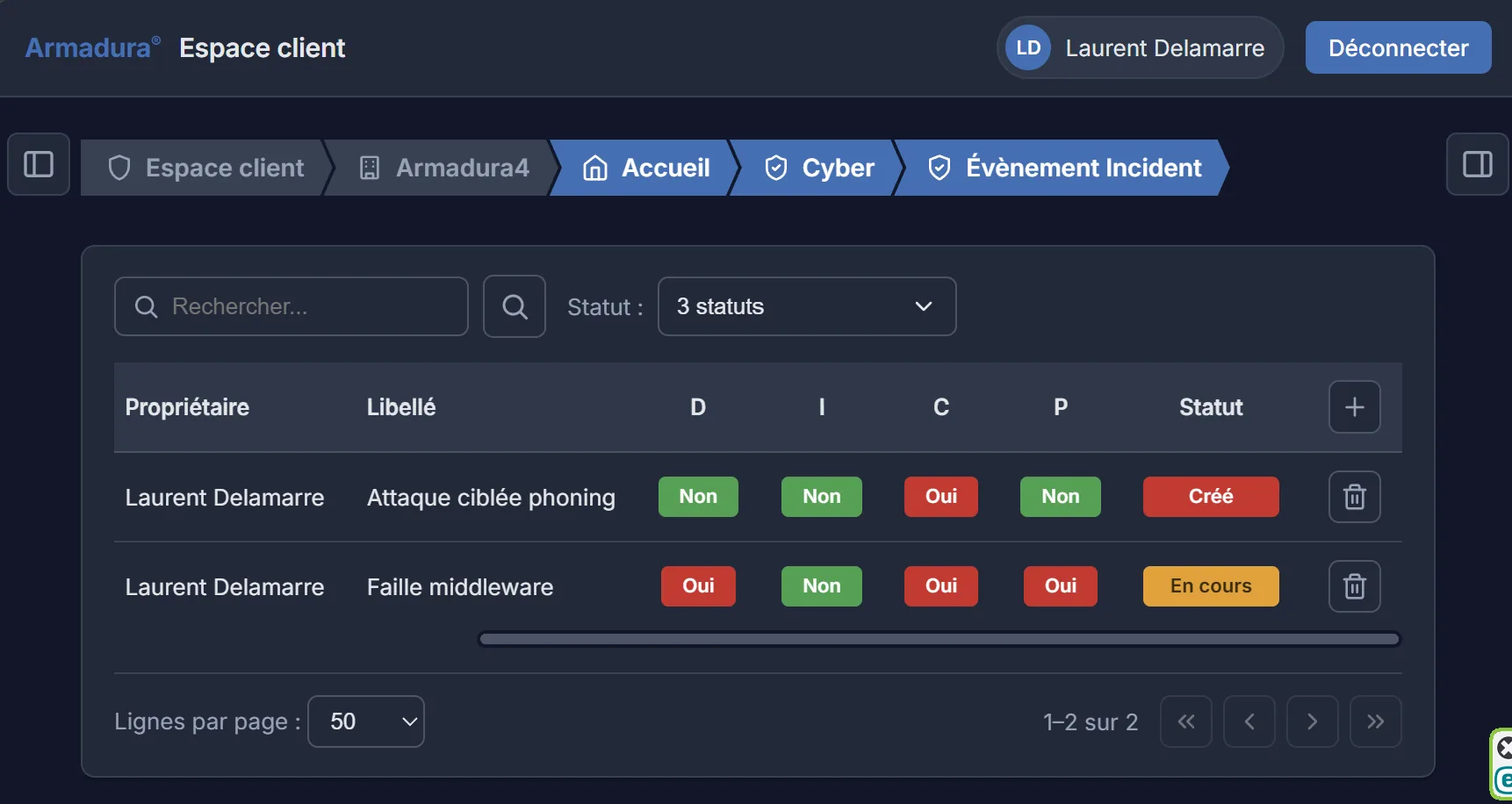1512x804 pixels.
Task: Click the Créé status badge
Action: 1211,497
